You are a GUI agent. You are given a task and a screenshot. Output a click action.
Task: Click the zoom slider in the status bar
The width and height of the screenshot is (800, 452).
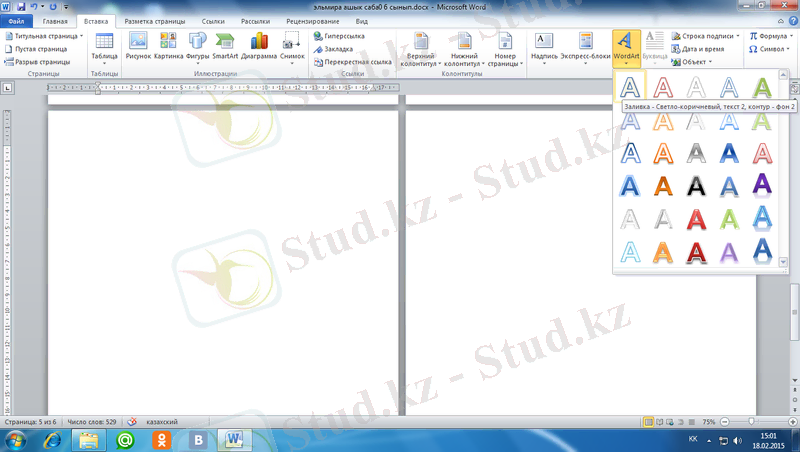pyautogui.click(x=752, y=422)
